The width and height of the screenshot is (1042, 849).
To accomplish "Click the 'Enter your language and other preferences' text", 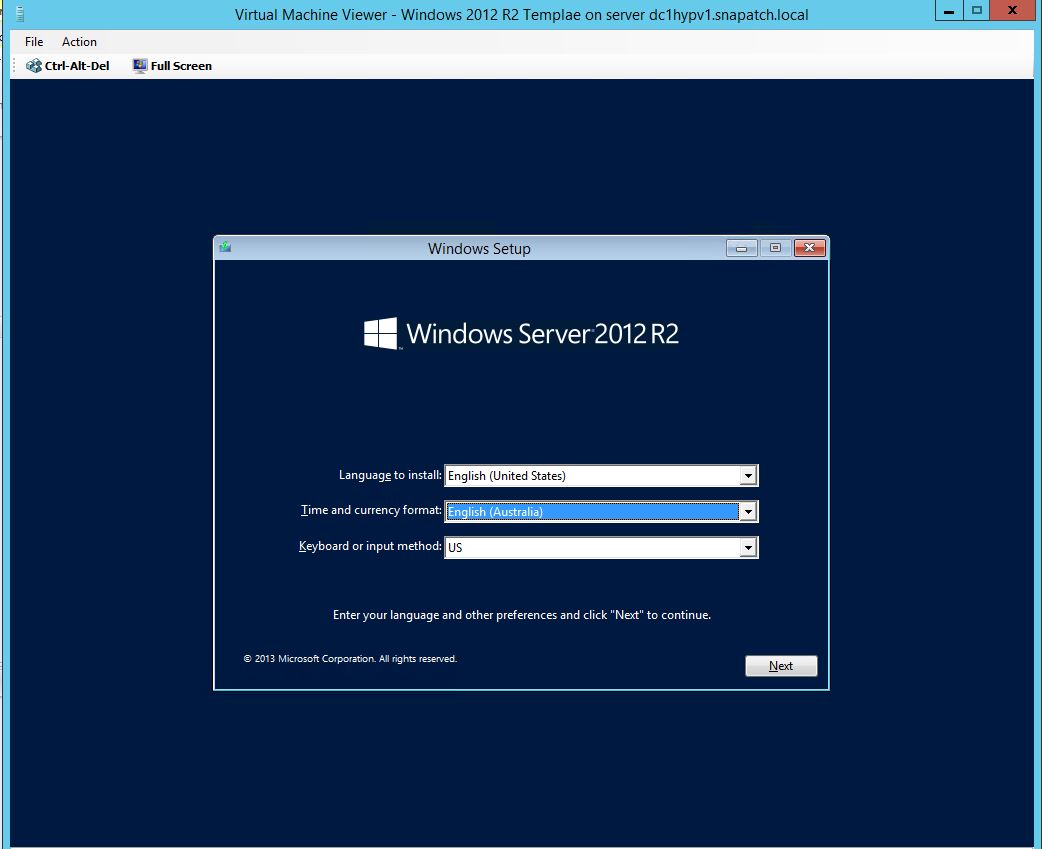I will 522,615.
